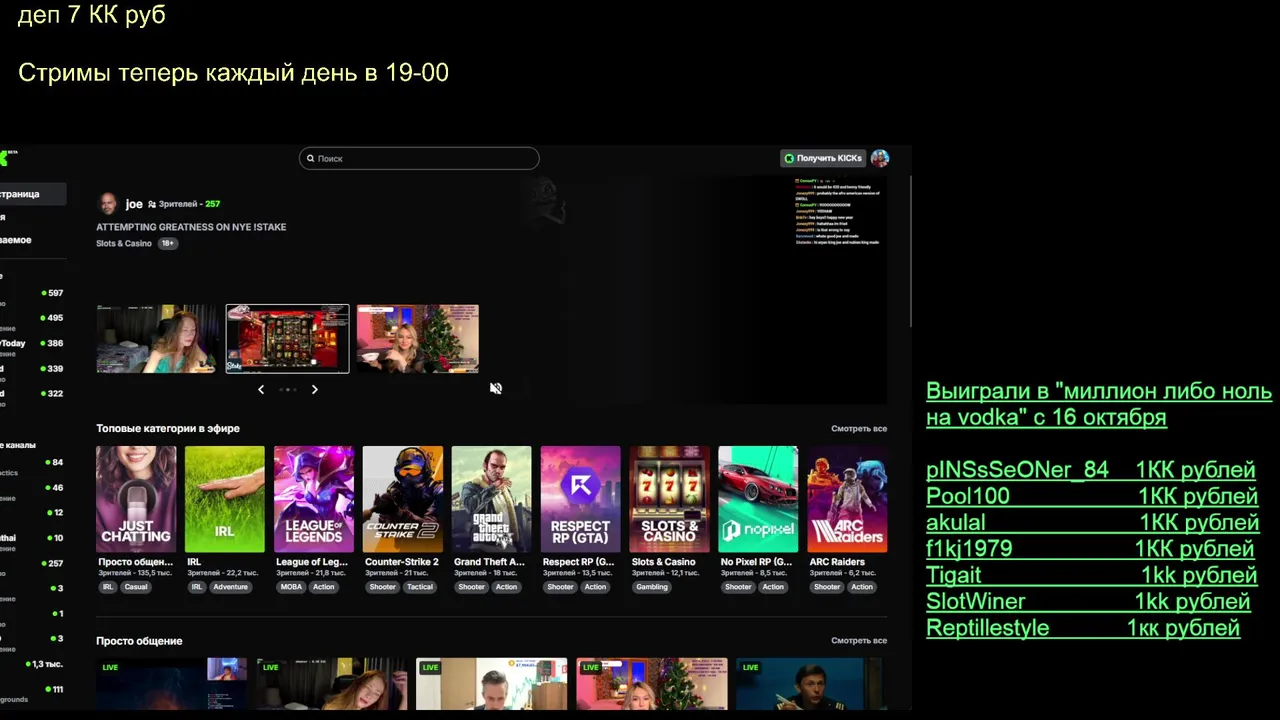The image size is (1280, 720).
Task: Click the carousel pagination dots
Action: 288,389
